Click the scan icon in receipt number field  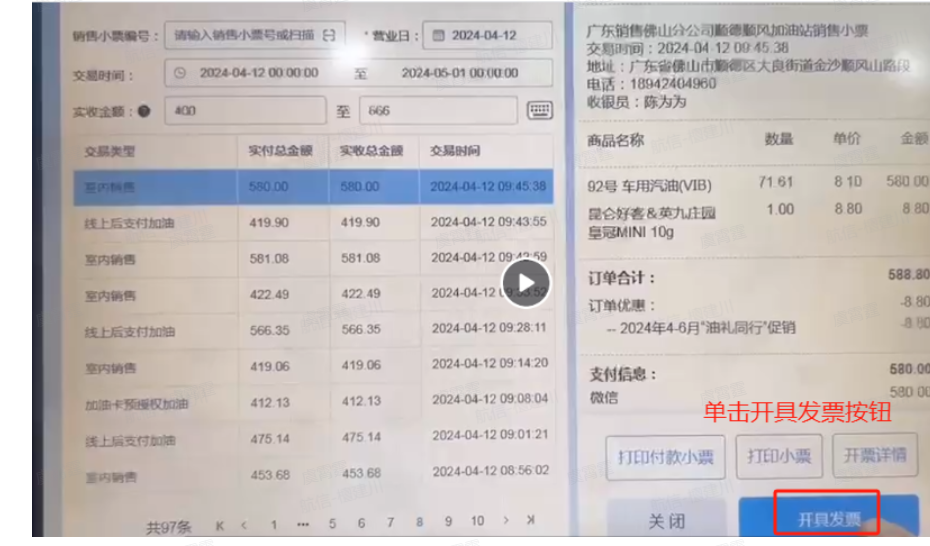[x=330, y=35]
